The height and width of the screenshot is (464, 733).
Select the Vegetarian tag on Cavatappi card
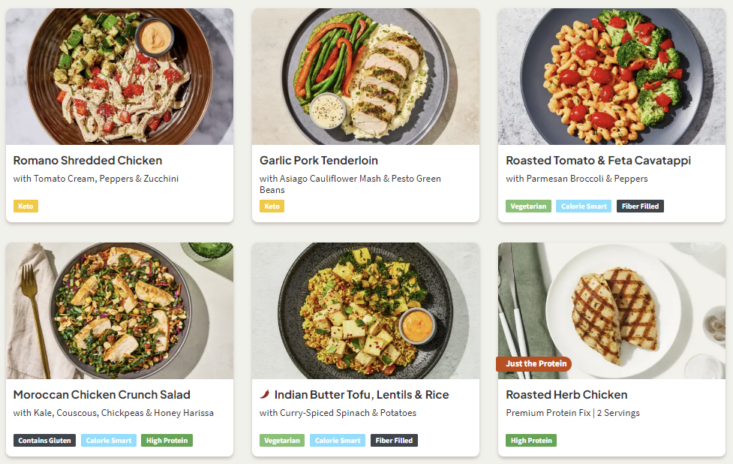pos(528,206)
